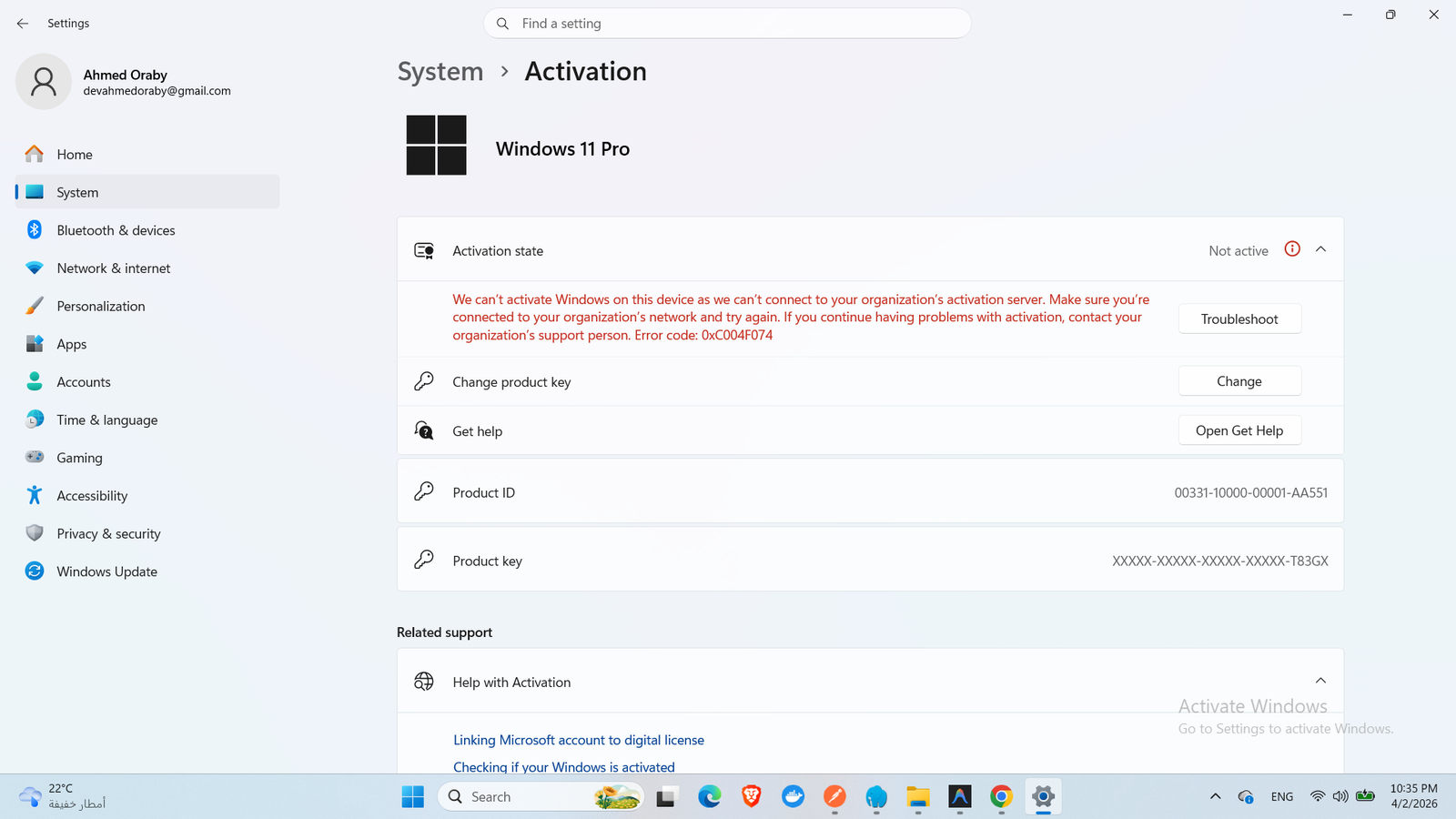Focus the Find a setting search box
This screenshot has width=1456, height=819.
(727, 24)
